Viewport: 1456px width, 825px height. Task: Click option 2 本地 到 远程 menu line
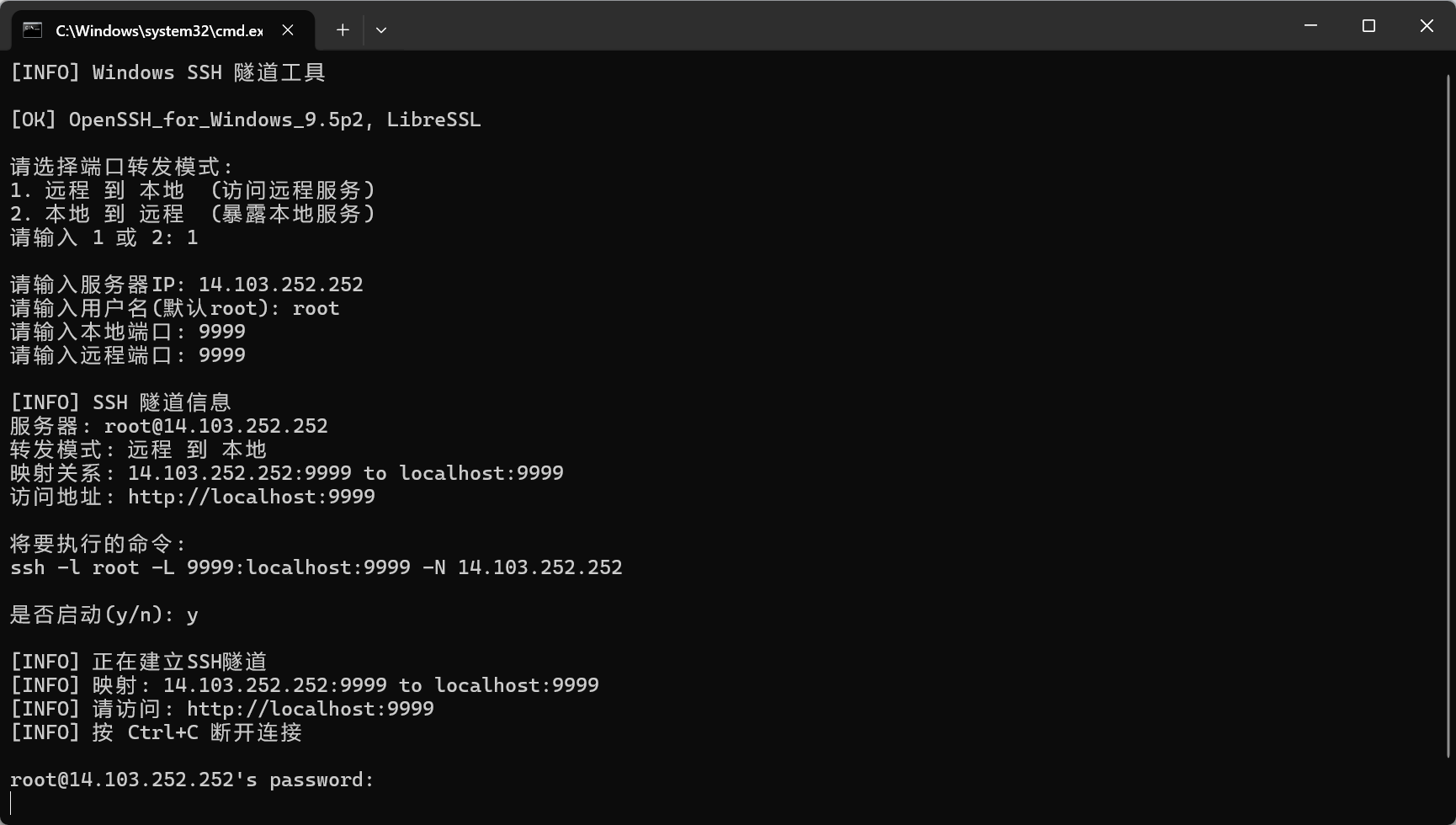(193, 214)
